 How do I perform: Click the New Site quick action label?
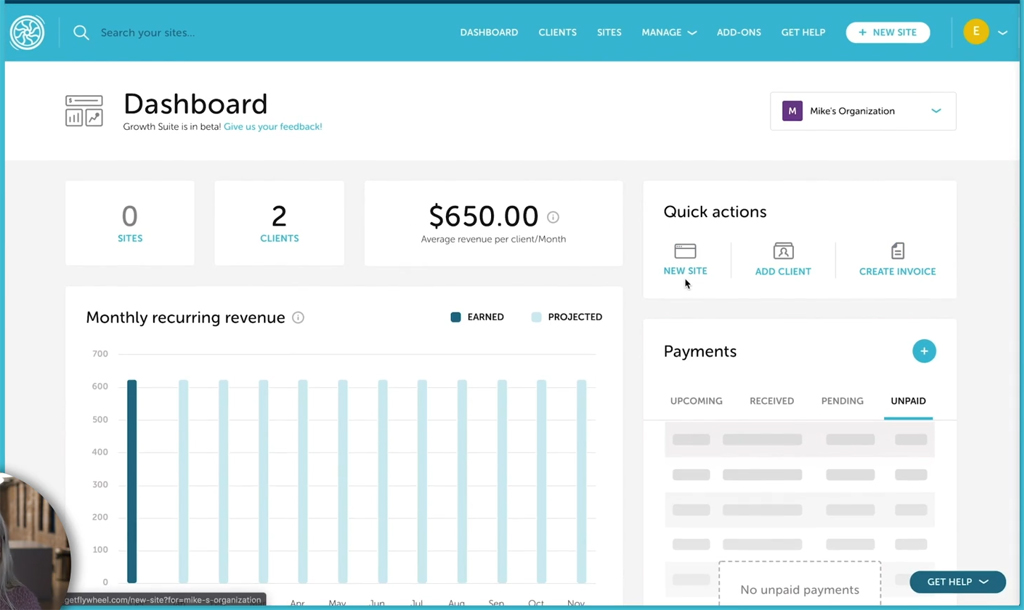[685, 270]
